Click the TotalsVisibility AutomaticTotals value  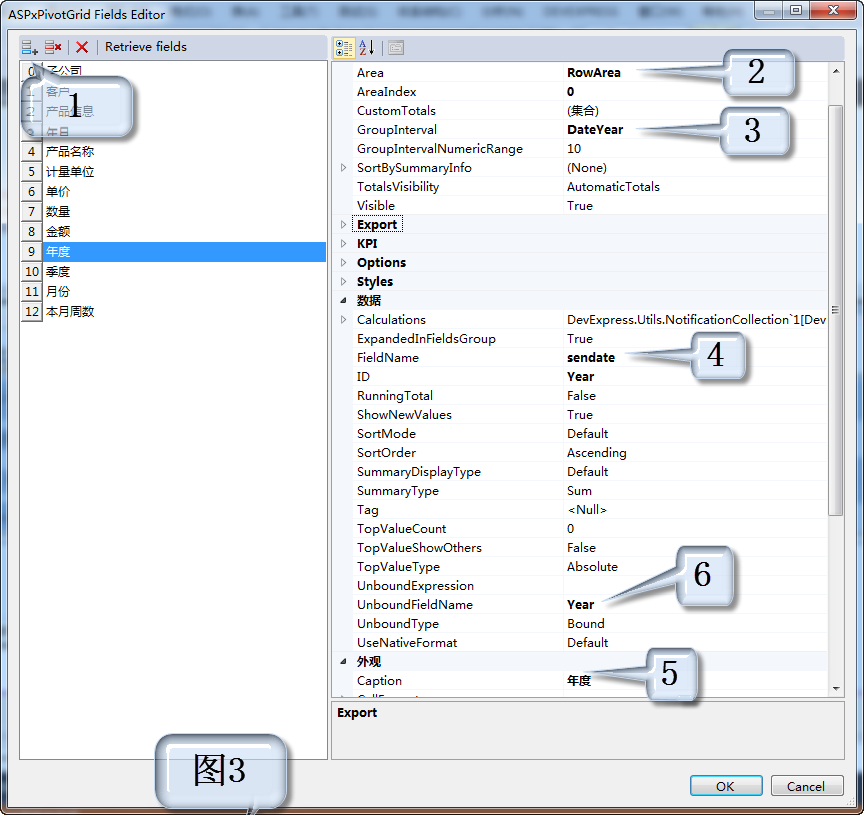pos(613,187)
